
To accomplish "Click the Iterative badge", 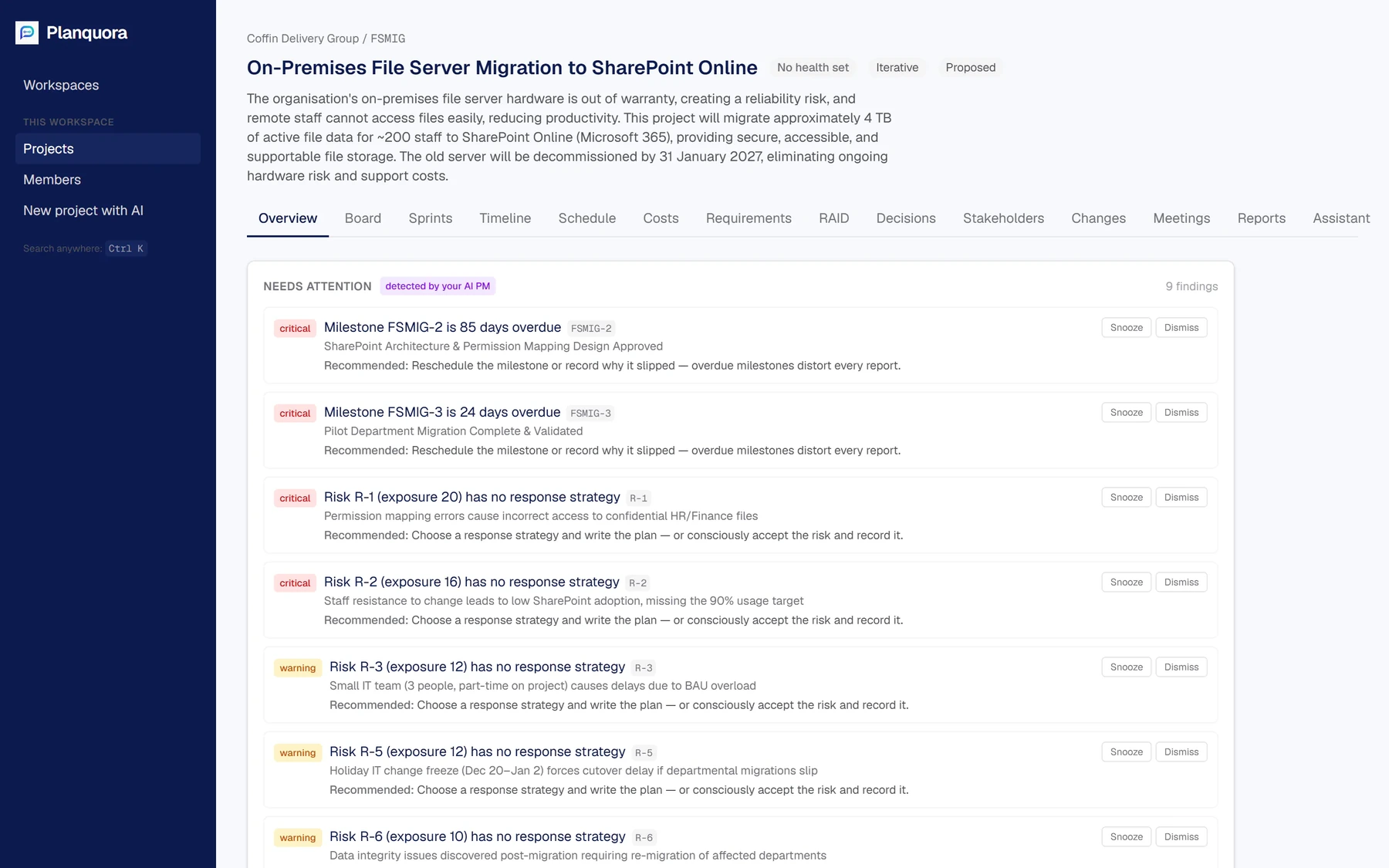I will 897,67.
